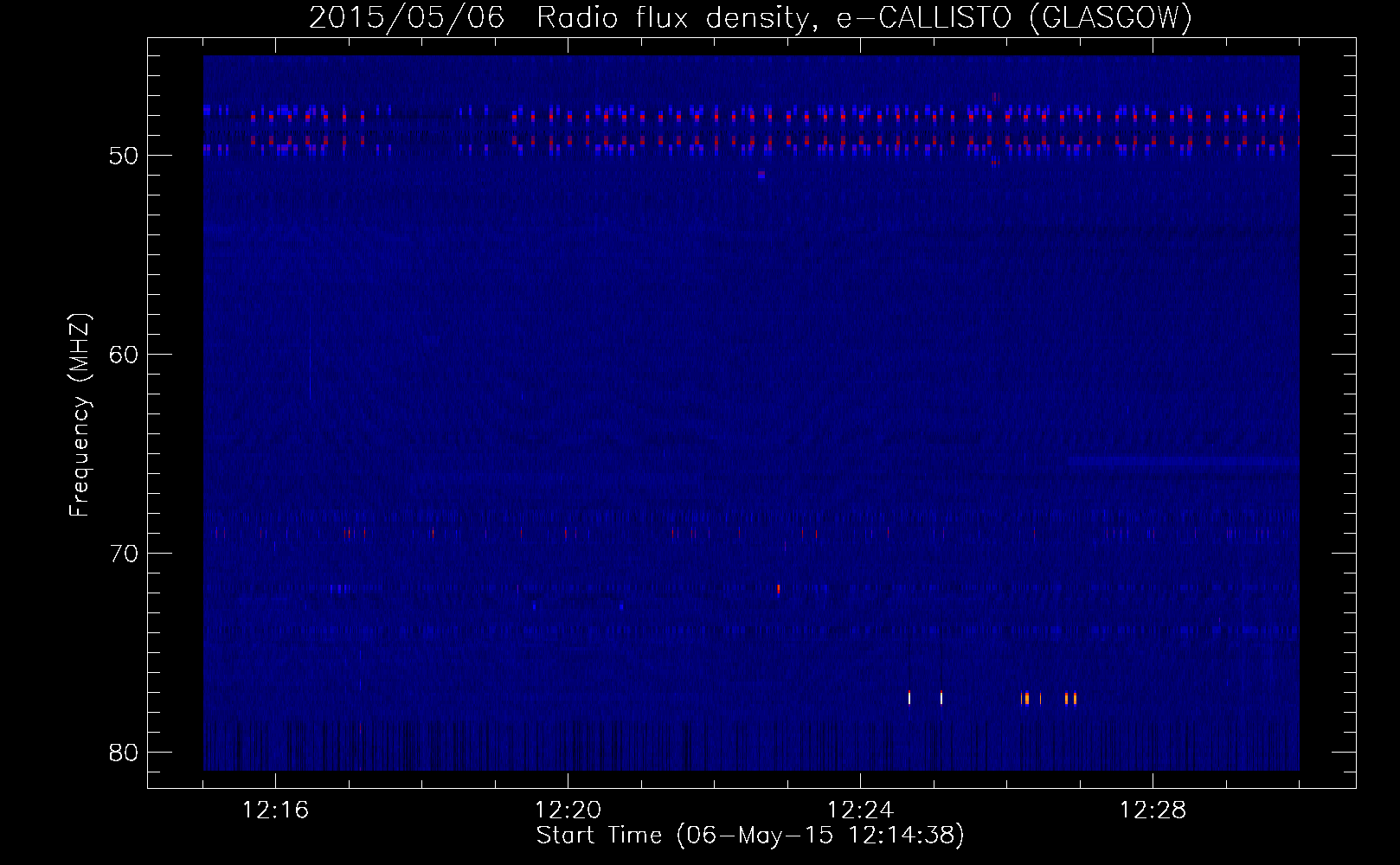Click the 50 frequency tick label
The height and width of the screenshot is (865, 1400).
[x=124, y=156]
